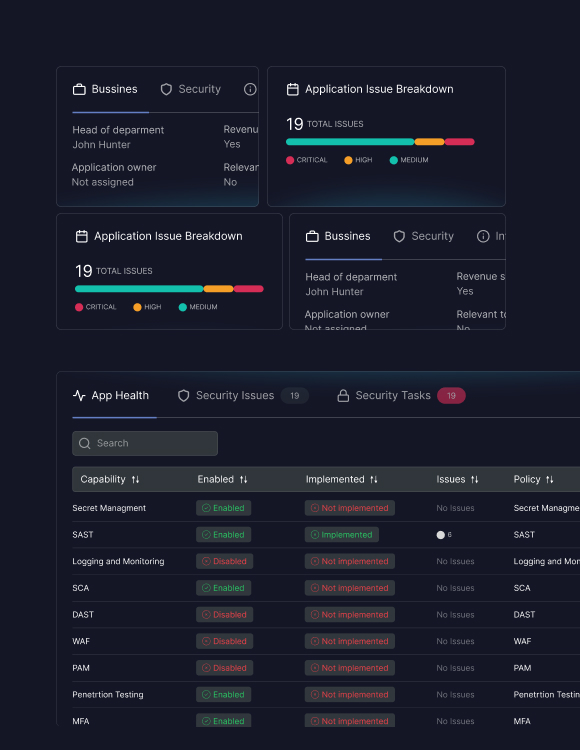Sort by the Policy column arrows icon
The width and height of the screenshot is (580, 750).
549,479
